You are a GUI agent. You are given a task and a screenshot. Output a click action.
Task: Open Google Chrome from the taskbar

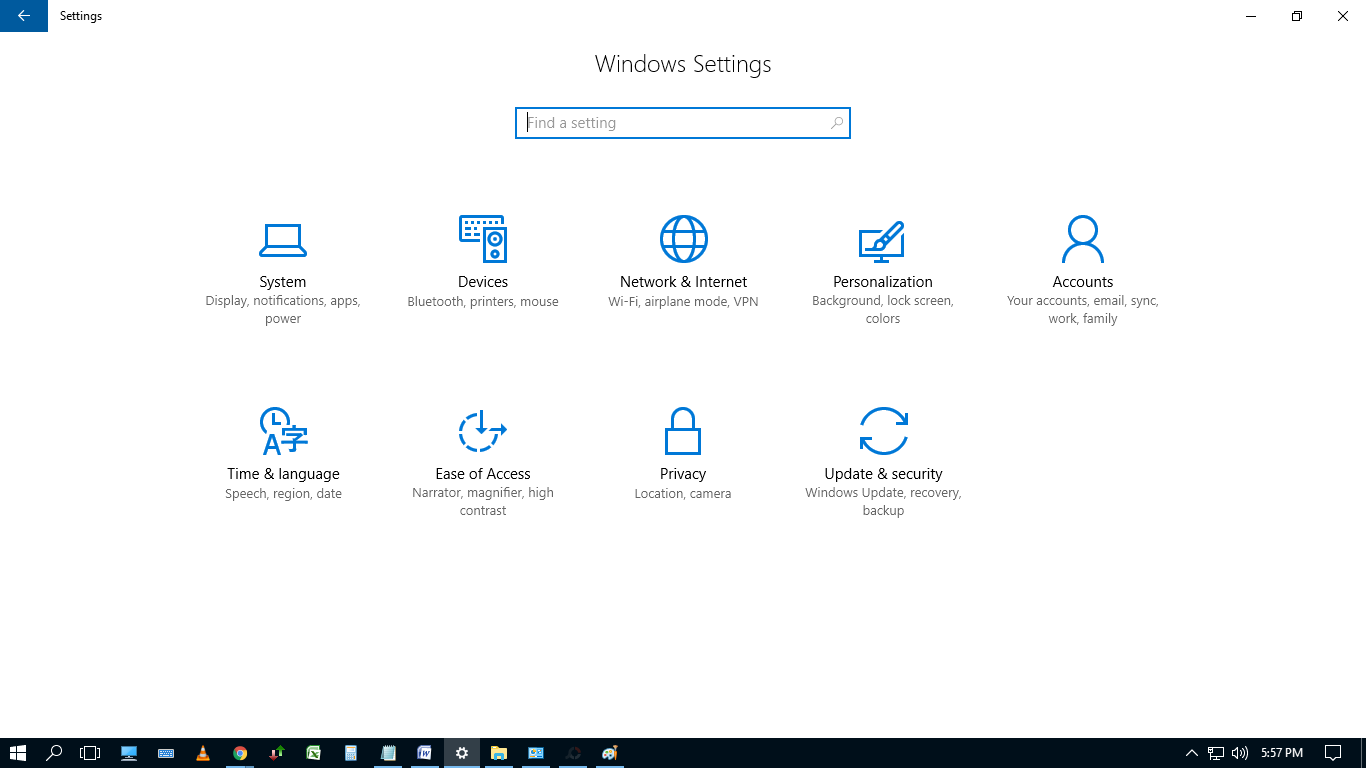(240, 753)
